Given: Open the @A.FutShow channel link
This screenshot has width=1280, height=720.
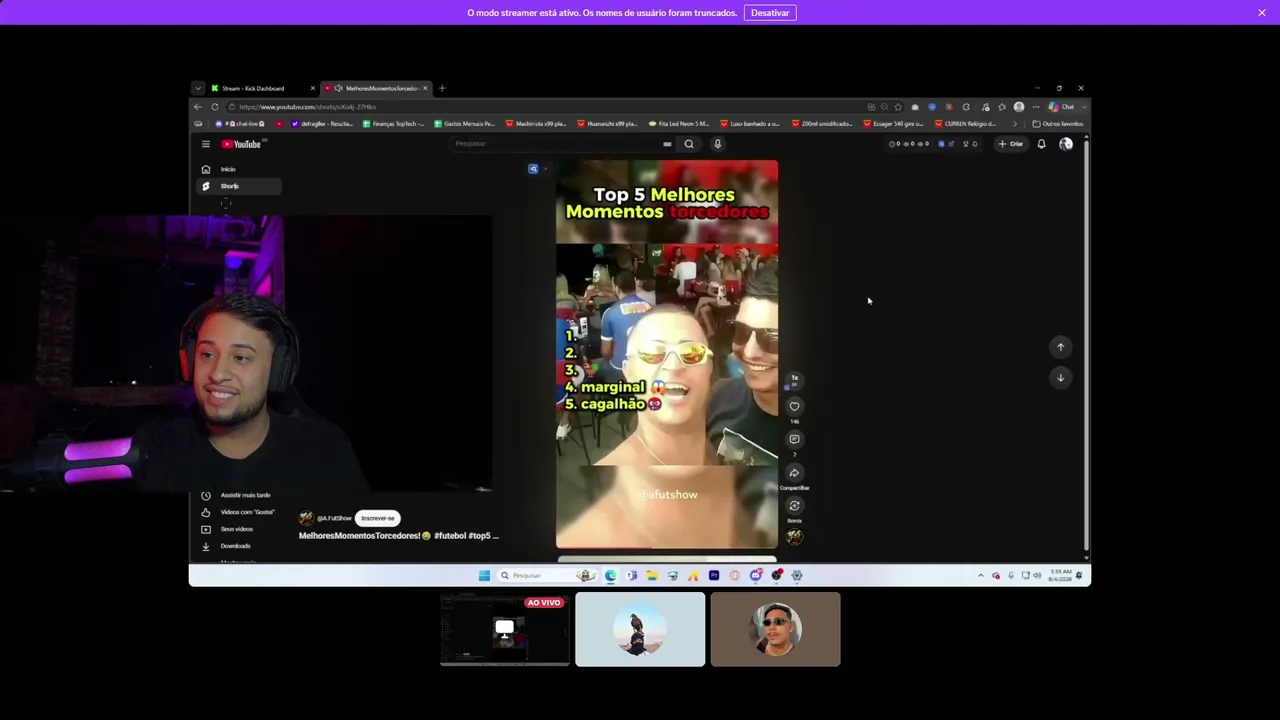Looking at the screenshot, I should click(x=334, y=518).
